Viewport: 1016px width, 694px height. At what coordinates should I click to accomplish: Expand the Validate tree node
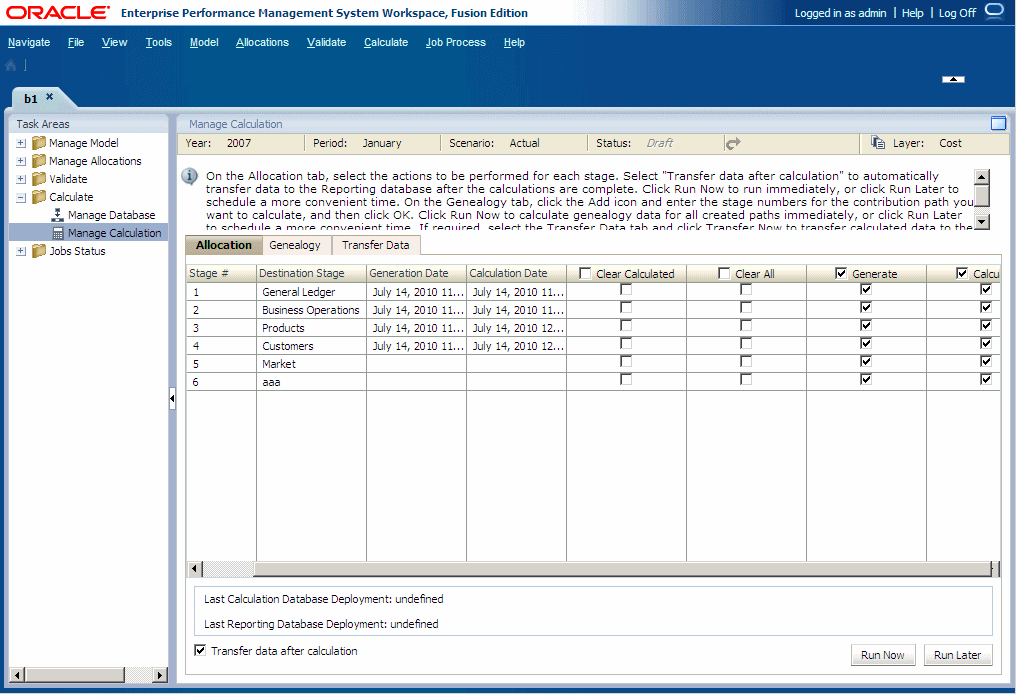click(x=20, y=178)
